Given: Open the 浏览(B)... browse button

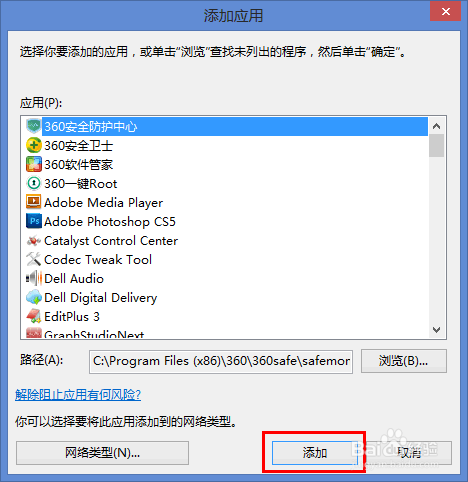Looking at the screenshot, I should click(x=404, y=361).
